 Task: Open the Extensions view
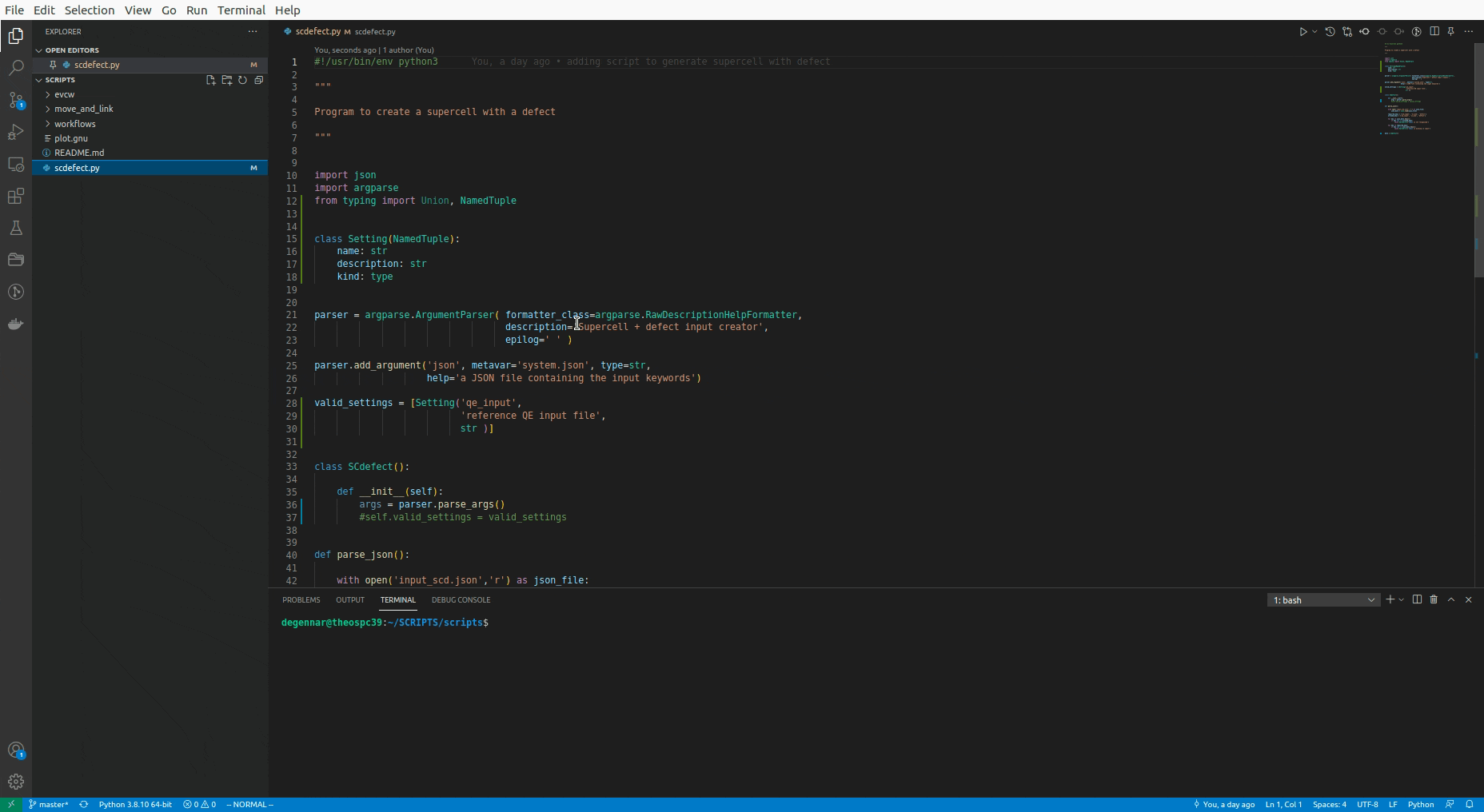tap(16, 196)
